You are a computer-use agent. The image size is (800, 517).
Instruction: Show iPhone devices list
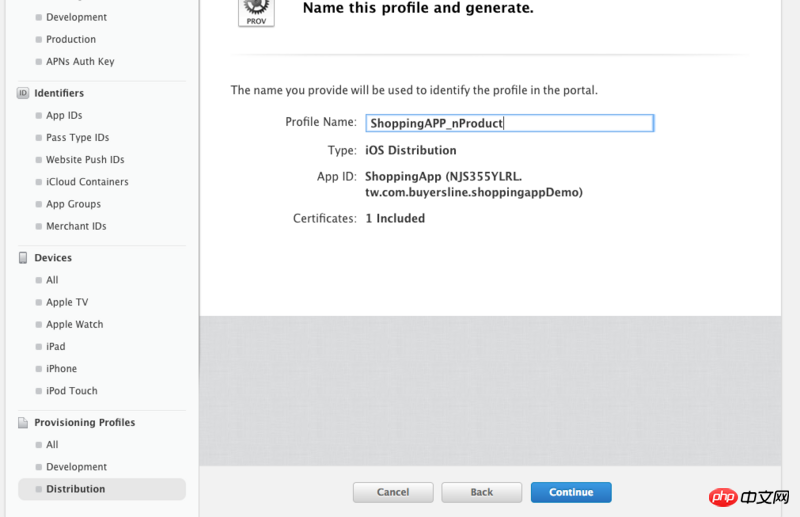[61, 368]
